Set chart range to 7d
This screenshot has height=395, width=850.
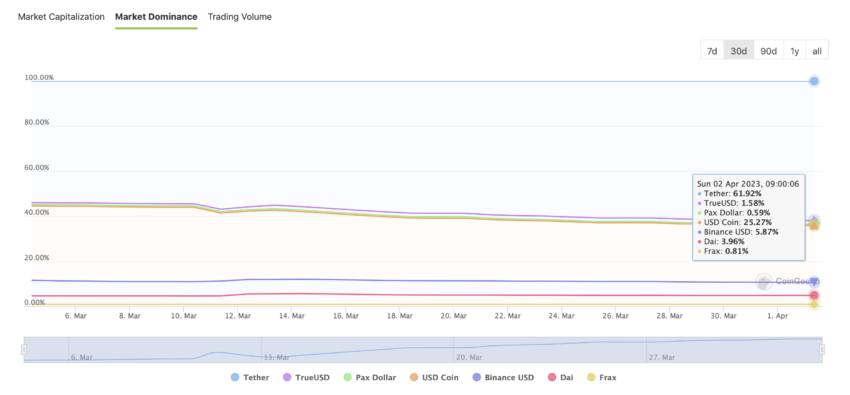[712, 51]
